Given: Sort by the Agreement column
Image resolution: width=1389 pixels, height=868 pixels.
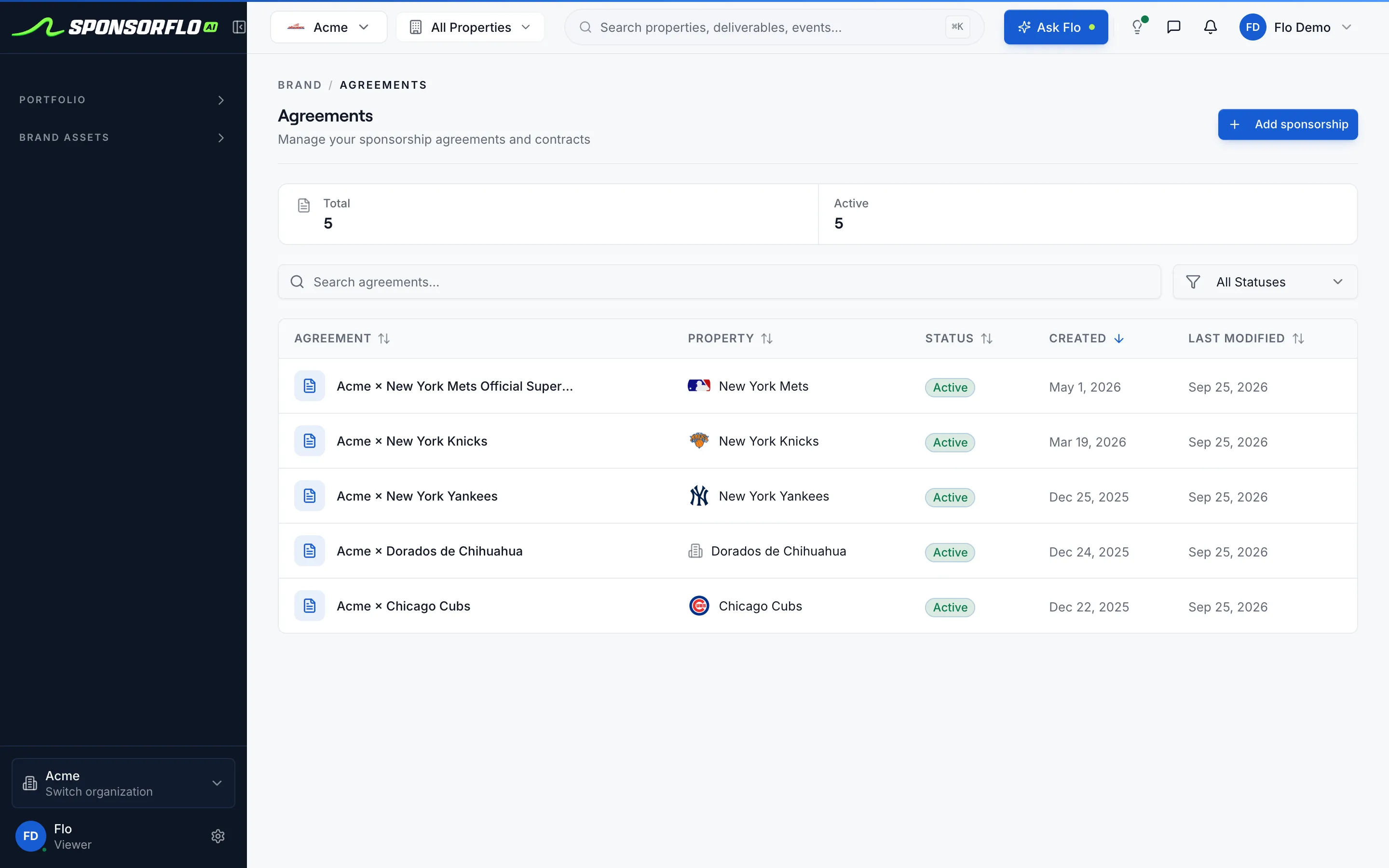Looking at the screenshot, I should (x=342, y=339).
